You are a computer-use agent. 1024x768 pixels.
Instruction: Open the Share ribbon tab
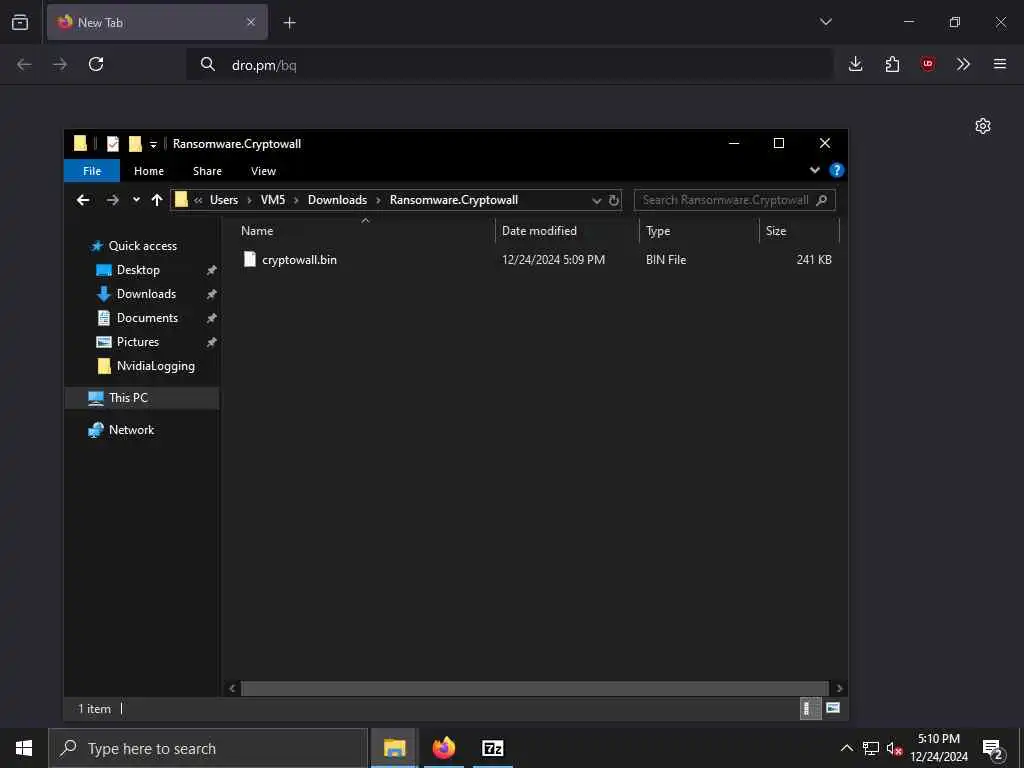coord(207,171)
